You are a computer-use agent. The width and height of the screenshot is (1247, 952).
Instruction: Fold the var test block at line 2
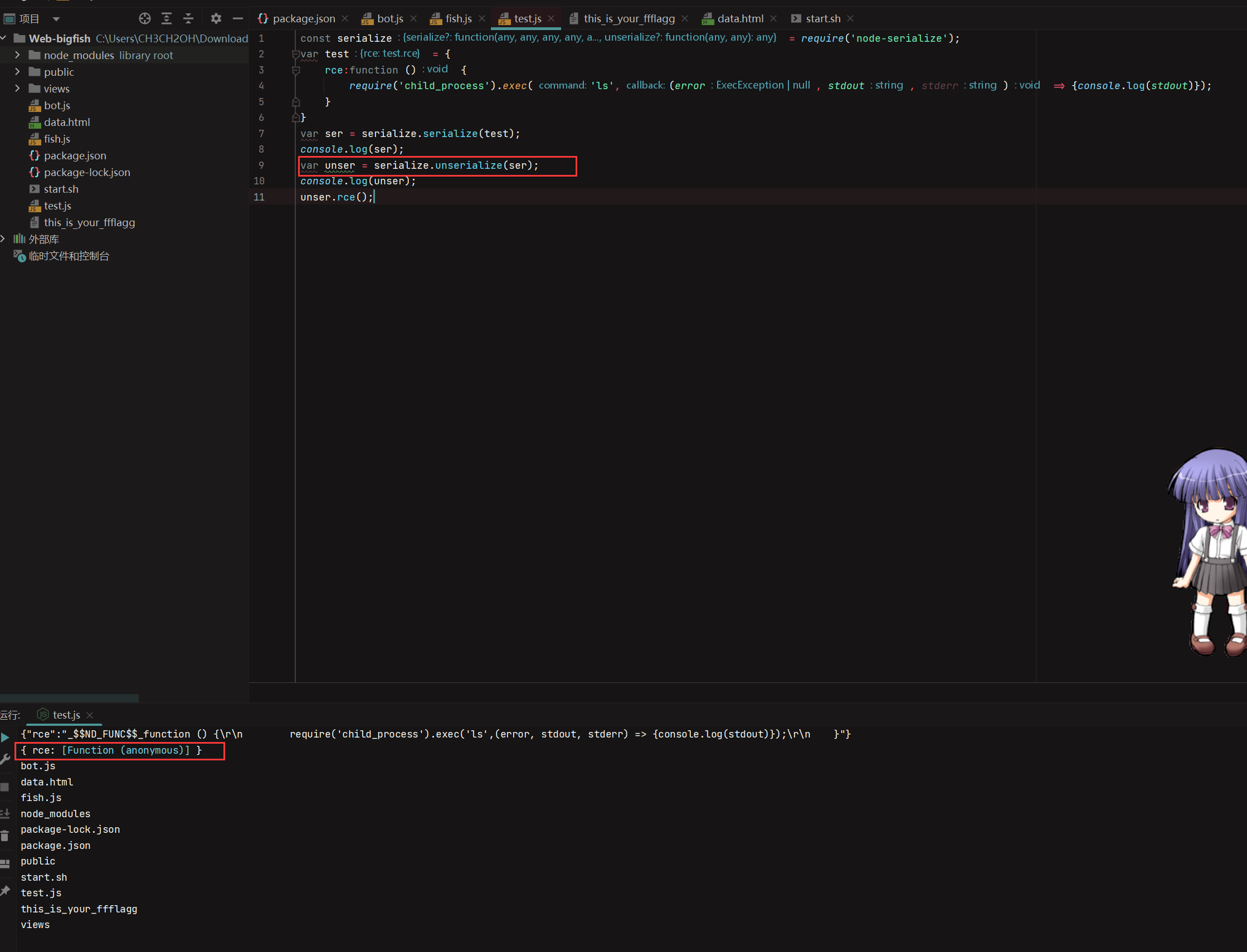(x=295, y=55)
